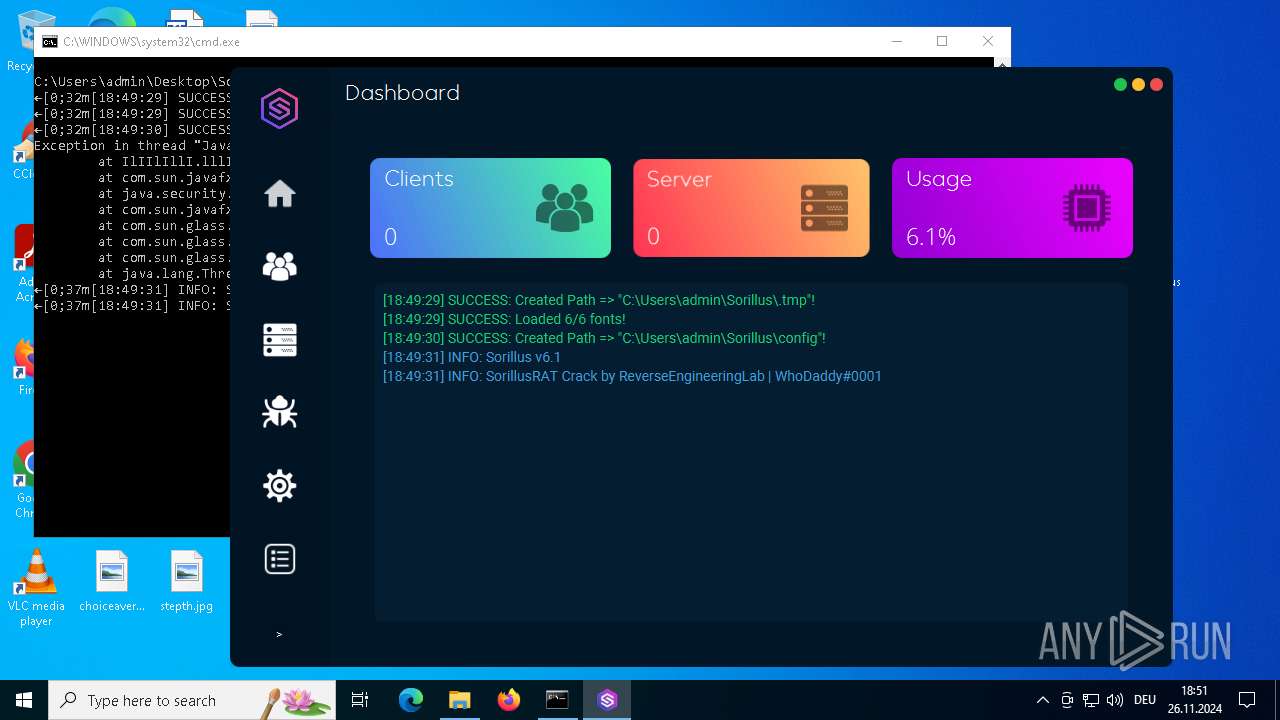Click the yellow window control dot
The width and height of the screenshot is (1280, 720).
(x=1138, y=85)
